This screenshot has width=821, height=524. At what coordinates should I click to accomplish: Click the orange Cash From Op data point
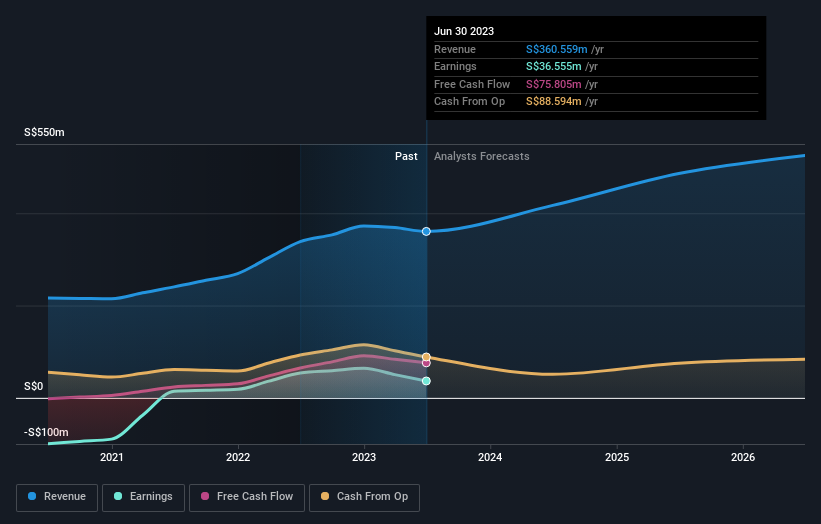[x=426, y=357]
